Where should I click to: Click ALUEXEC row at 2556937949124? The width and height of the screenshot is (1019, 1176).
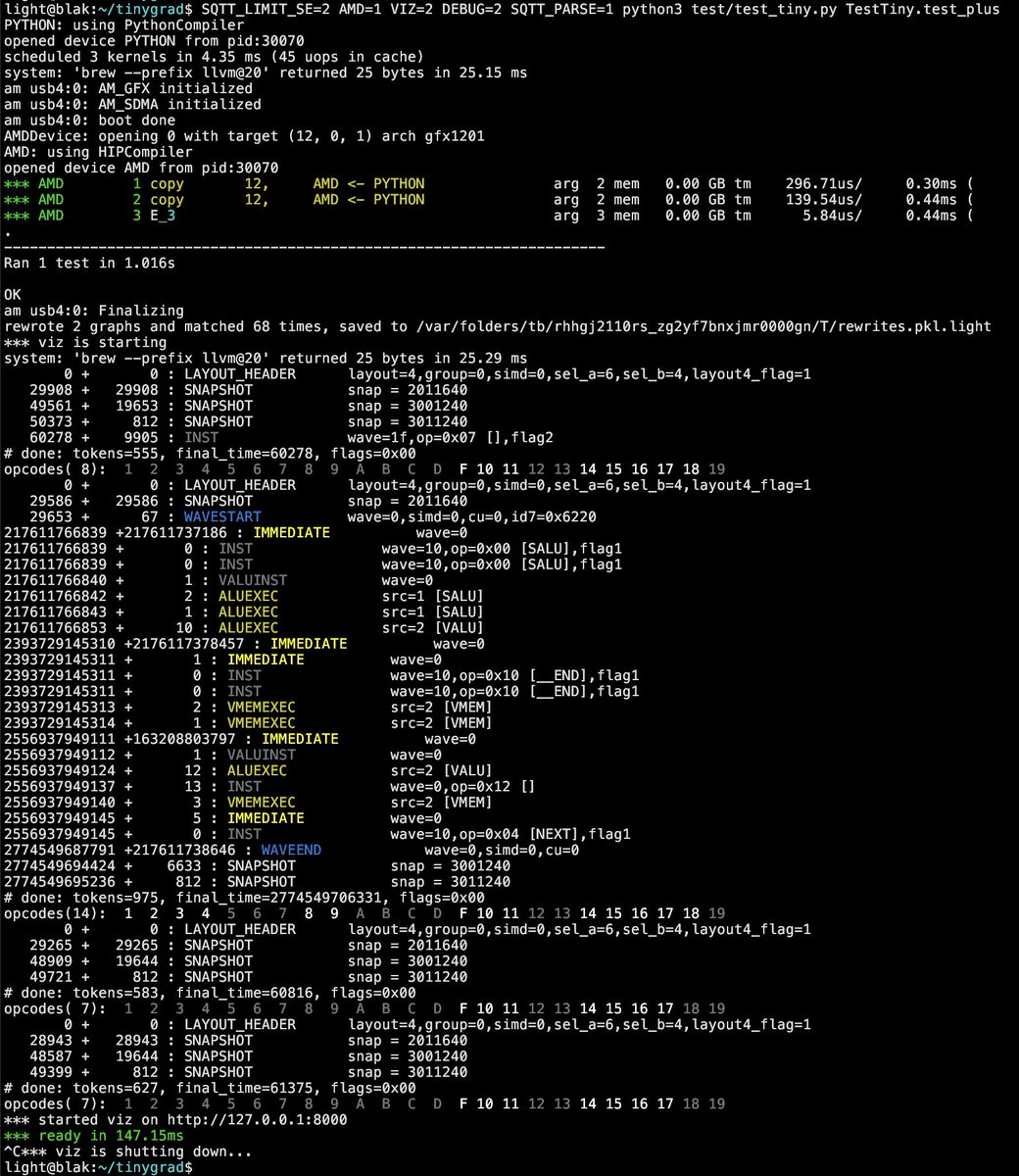pos(248,770)
